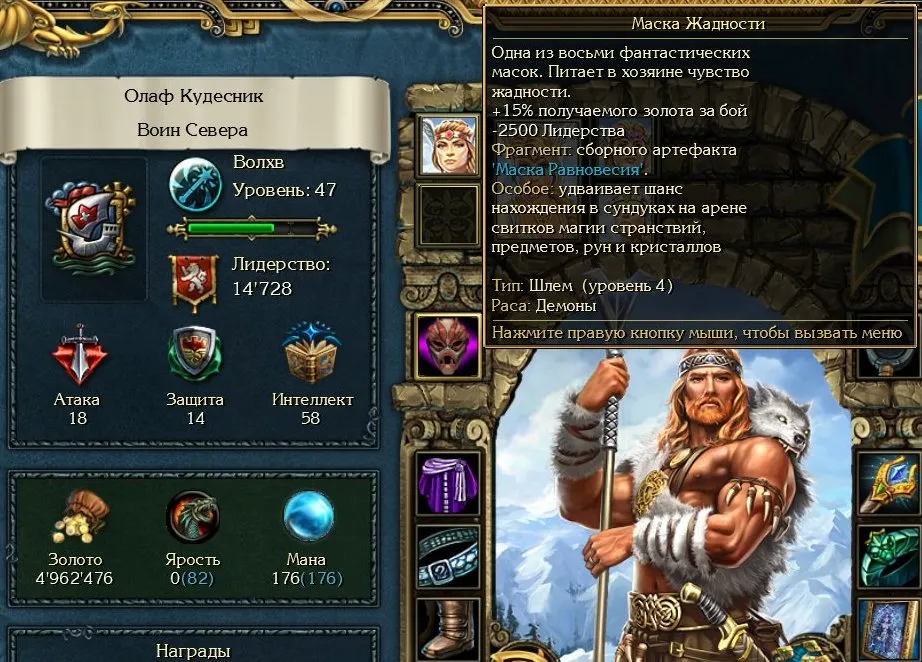Click the blue Mana orb icon
Screen dimensions: 922x662
tap(308, 516)
